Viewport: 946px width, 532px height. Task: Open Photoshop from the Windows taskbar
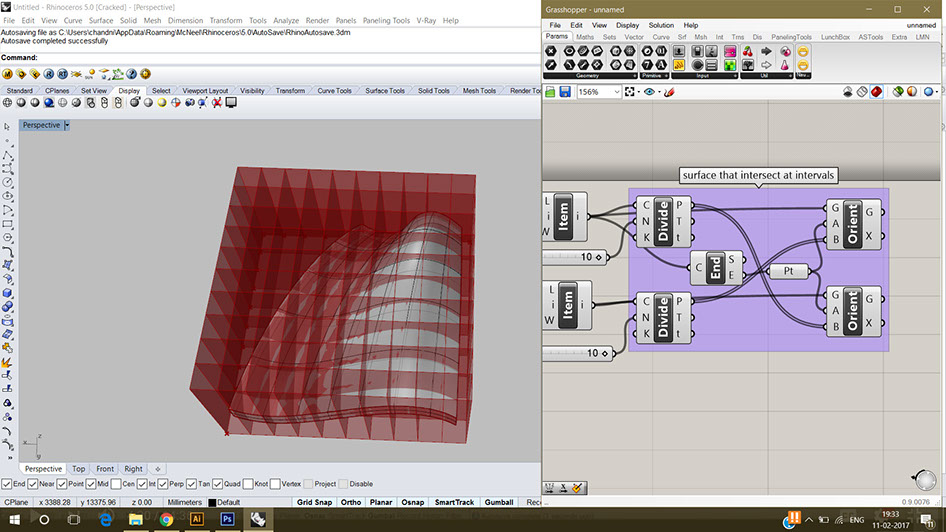pyautogui.click(x=227, y=519)
